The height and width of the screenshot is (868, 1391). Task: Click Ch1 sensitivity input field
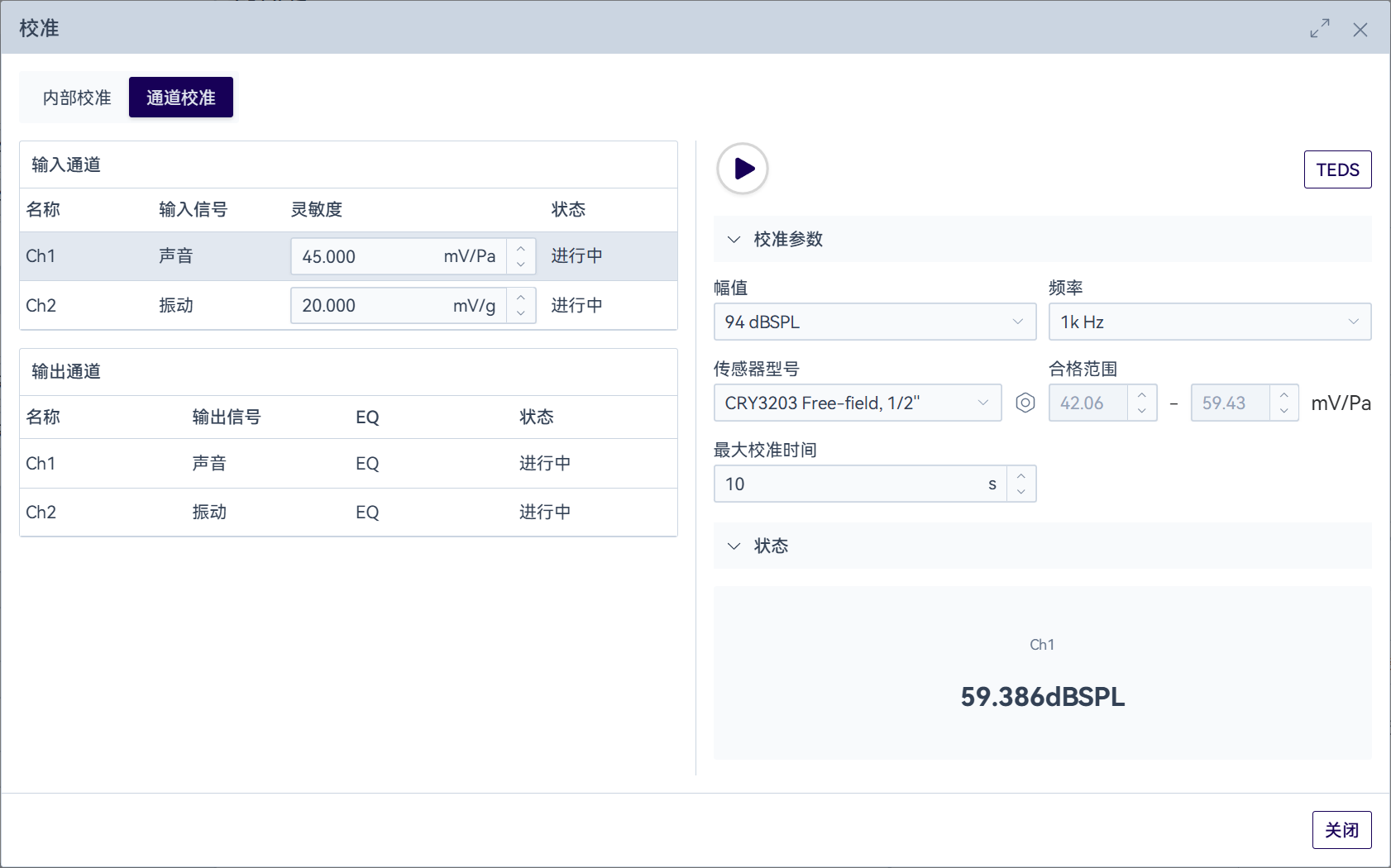click(364, 256)
